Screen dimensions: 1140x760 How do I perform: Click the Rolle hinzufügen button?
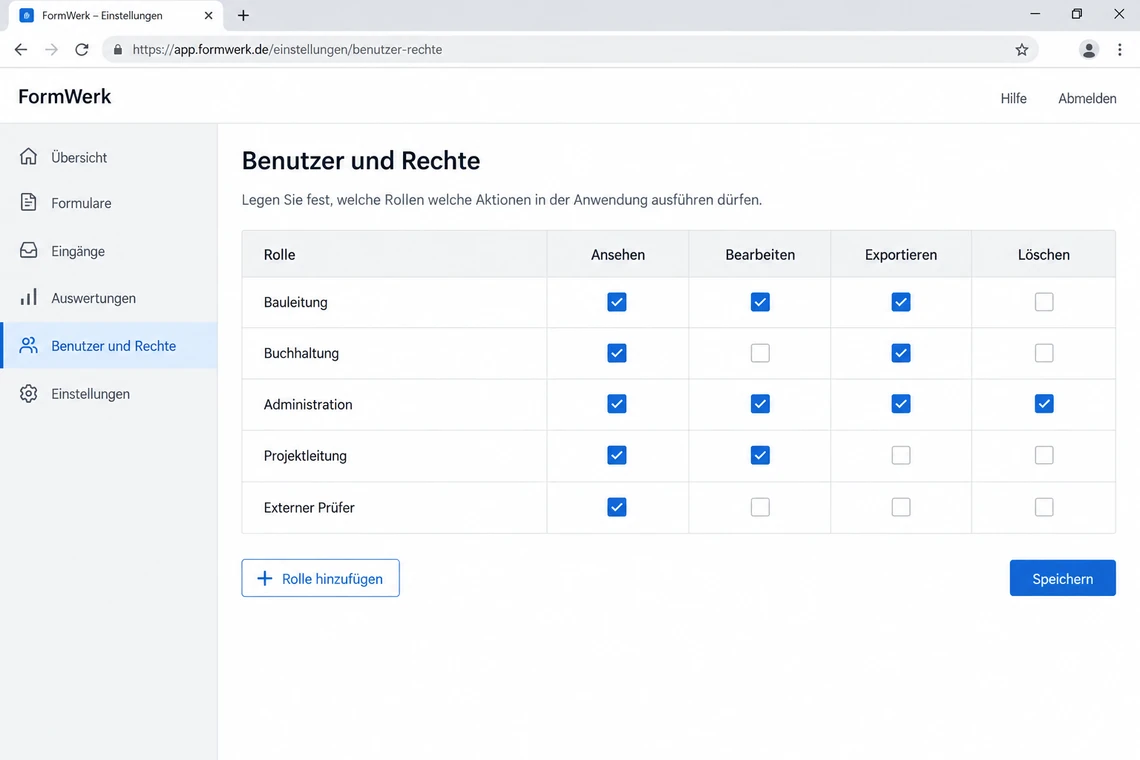click(x=321, y=578)
